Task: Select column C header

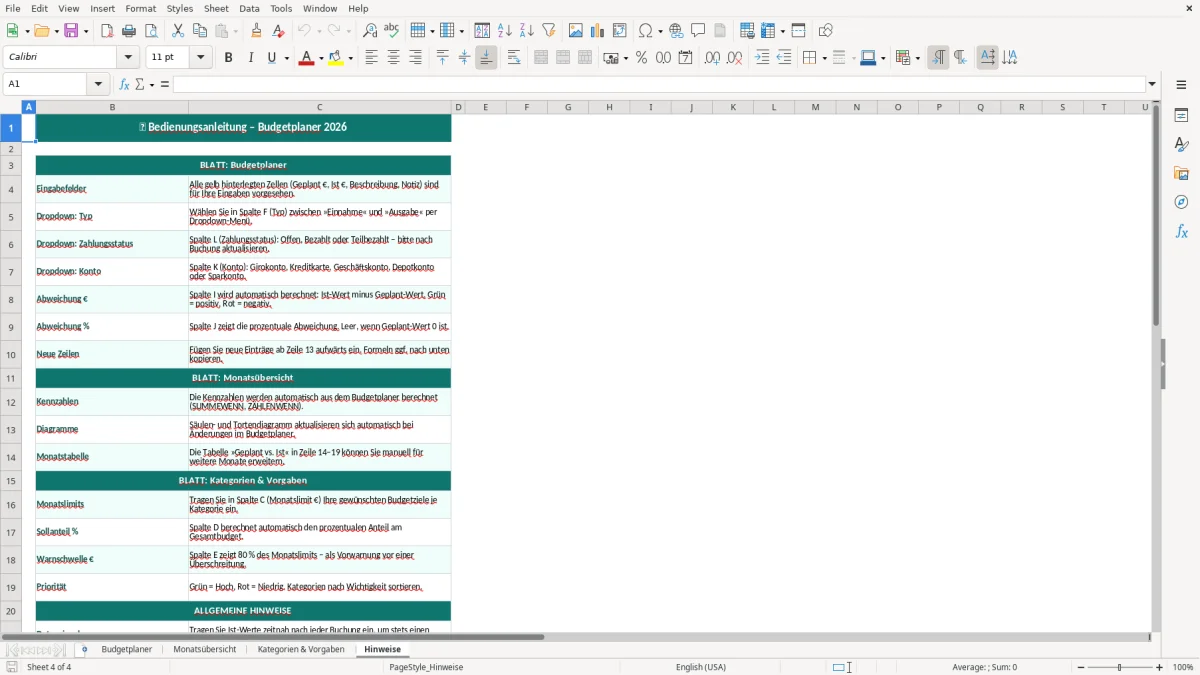Action: (x=319, y=107)
